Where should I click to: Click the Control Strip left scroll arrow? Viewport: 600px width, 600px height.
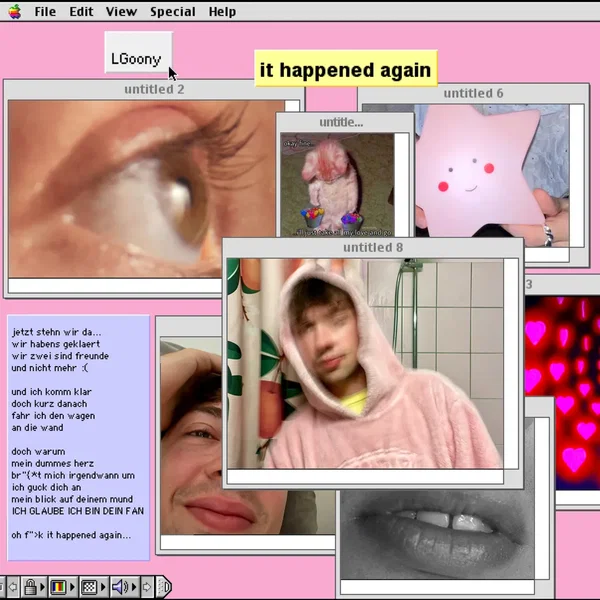pos(14,587)
